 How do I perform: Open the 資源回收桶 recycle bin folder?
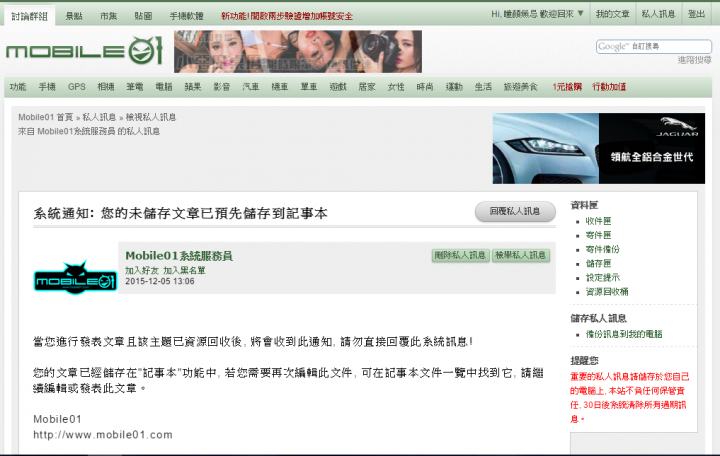pyautogui.click(x=607, y=292)
